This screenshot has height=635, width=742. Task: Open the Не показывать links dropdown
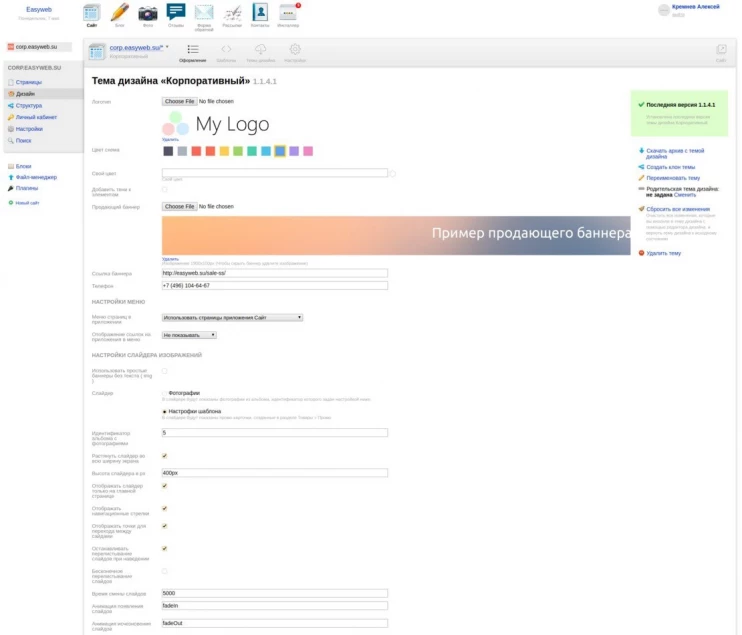pyautogui.click(x=189, y=335)
